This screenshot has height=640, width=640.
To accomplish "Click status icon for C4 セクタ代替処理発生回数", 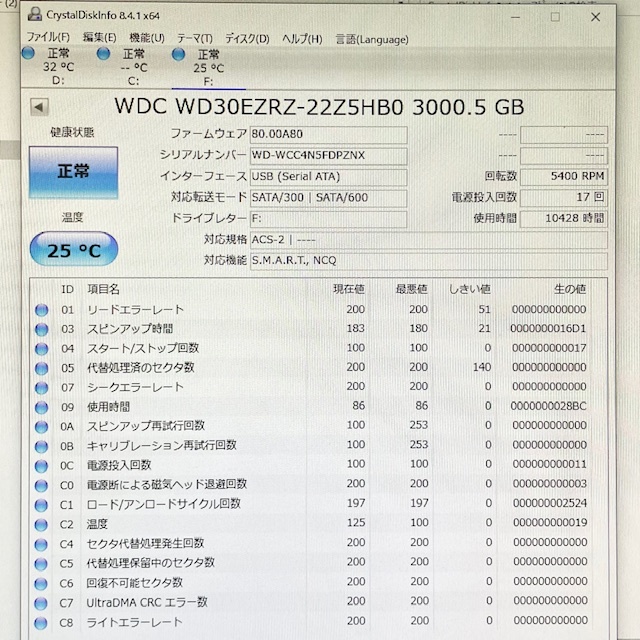I will 41,544.
